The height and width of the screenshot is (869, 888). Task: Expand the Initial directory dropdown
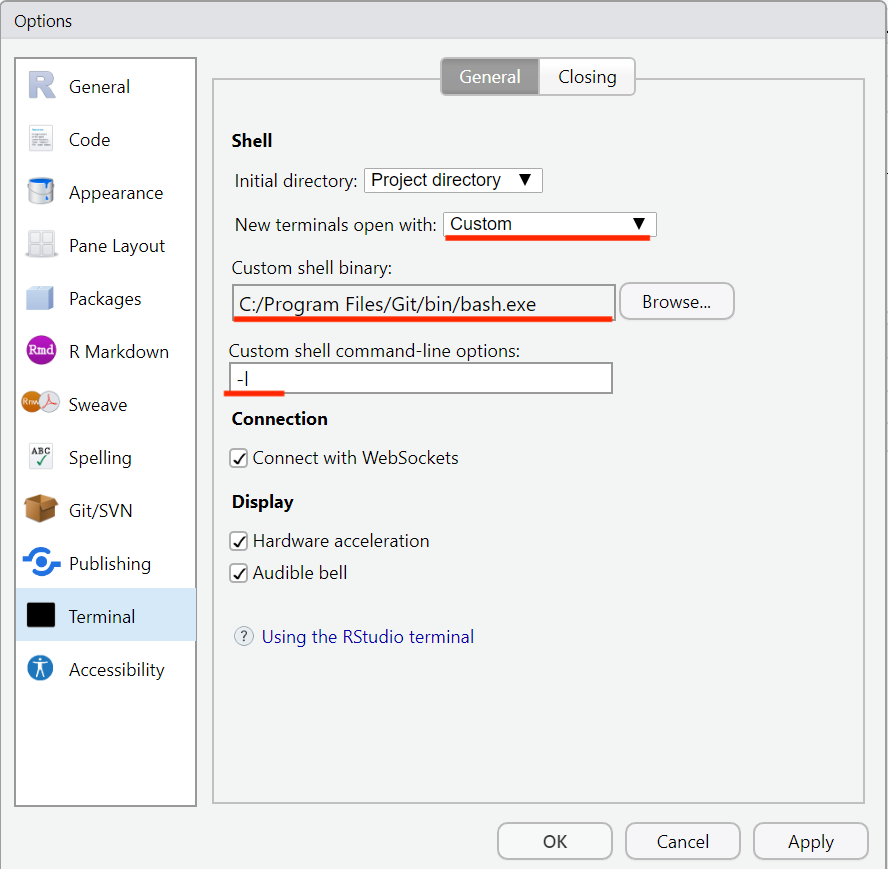tap(452, 181)
